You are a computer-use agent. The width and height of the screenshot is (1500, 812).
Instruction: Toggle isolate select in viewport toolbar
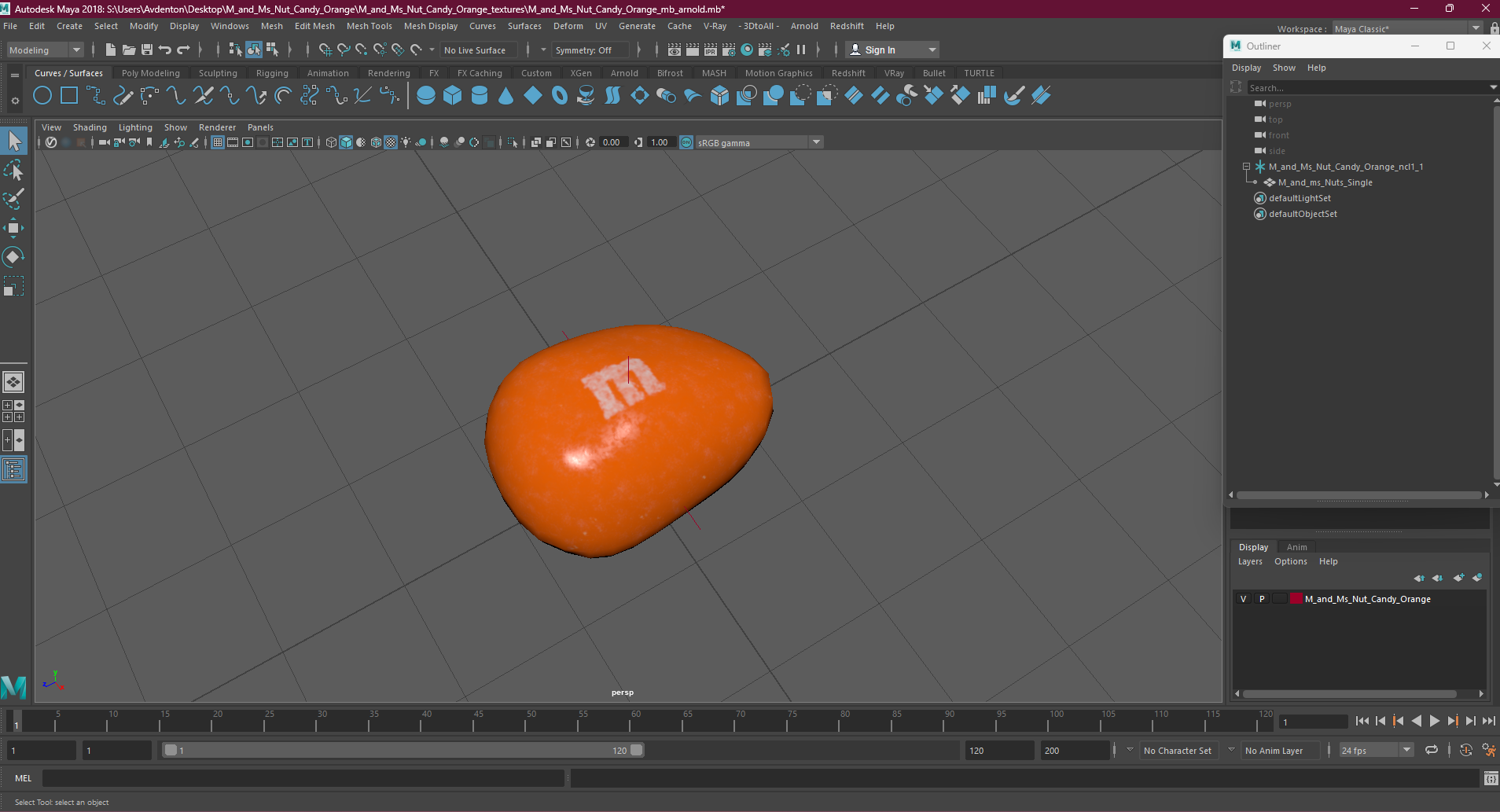click(513, 142)
